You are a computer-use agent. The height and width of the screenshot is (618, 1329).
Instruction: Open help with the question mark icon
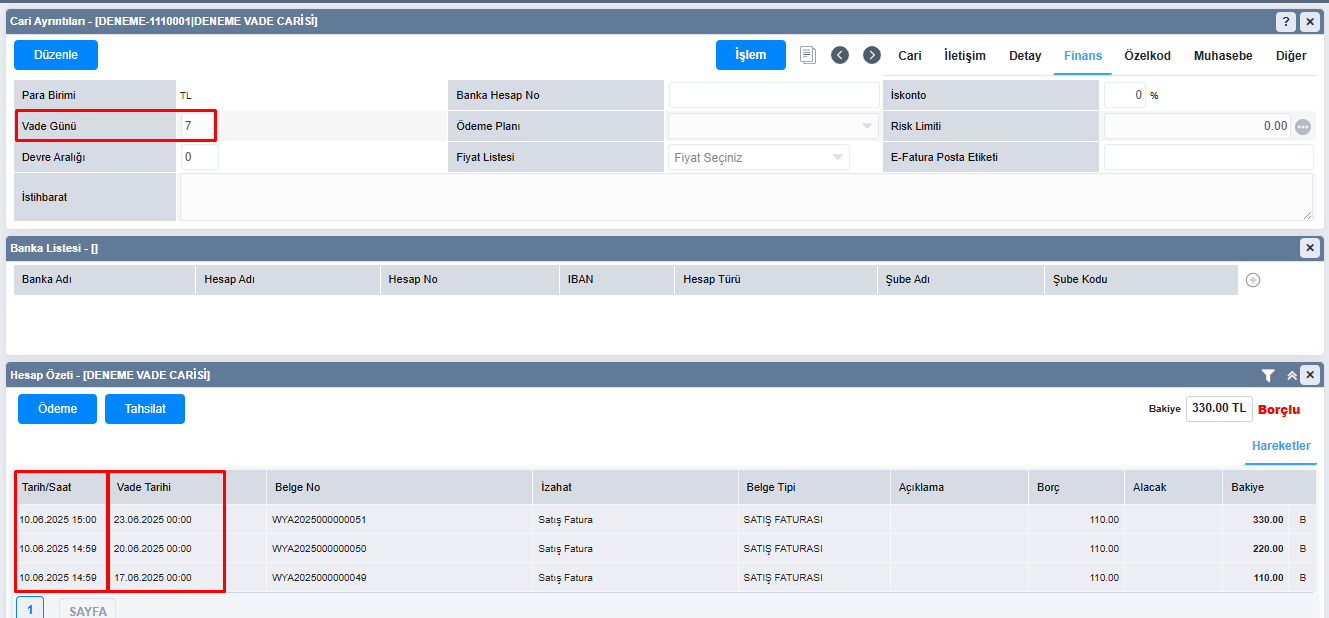click(1286, 21)
